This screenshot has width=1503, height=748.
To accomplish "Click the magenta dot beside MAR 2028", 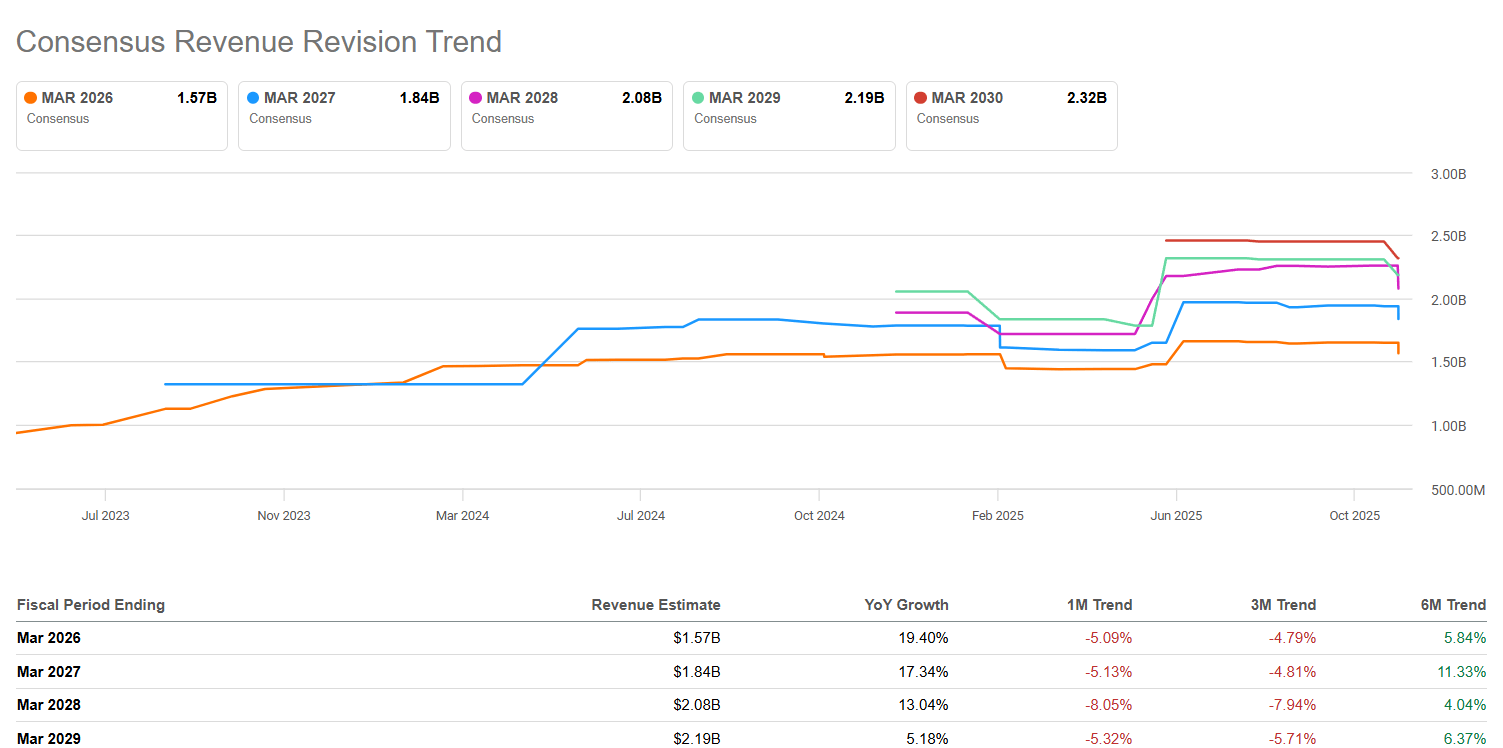I will [475, 98].
